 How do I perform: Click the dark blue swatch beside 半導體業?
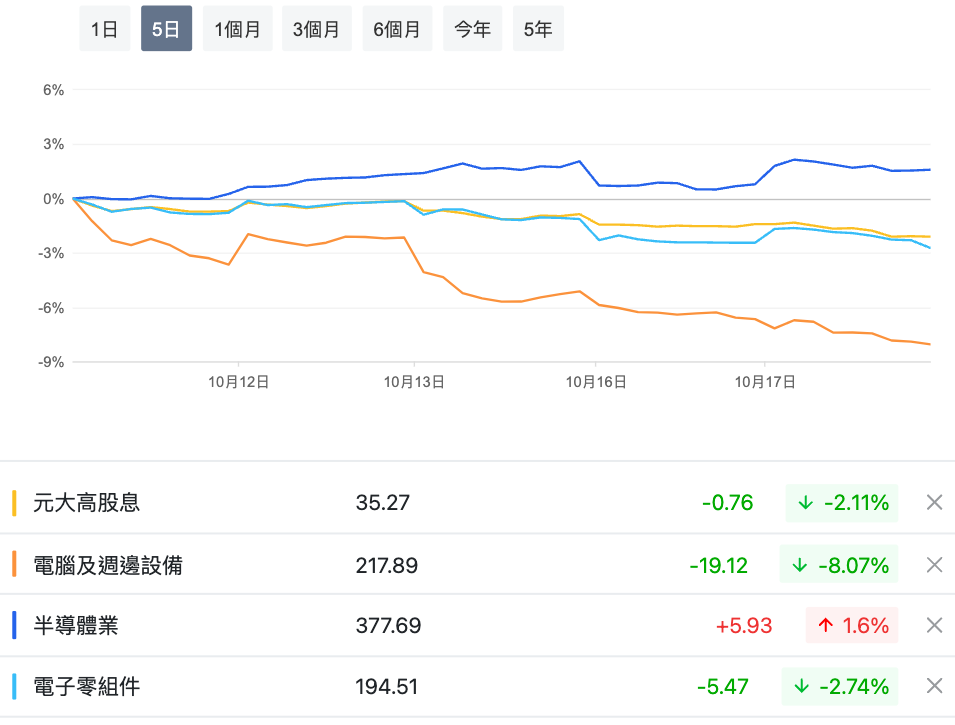(x=14, y=626)
